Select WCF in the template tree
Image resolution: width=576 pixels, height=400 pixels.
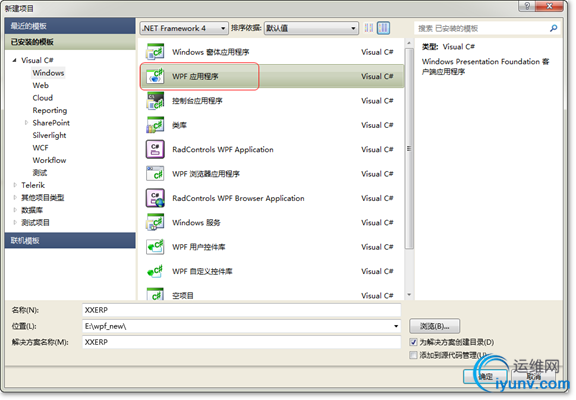click(x=40, y=148)
